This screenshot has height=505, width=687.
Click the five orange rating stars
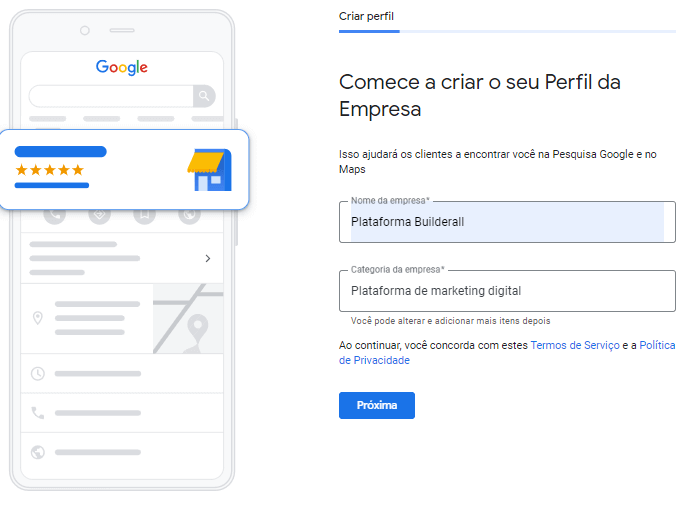point(50,170)
